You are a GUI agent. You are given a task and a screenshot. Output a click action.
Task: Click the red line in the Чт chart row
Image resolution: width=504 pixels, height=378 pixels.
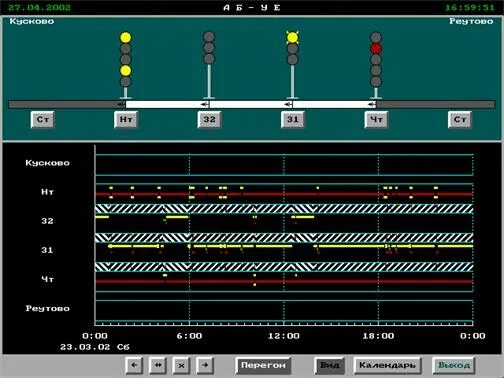click(x=284, y=282)
